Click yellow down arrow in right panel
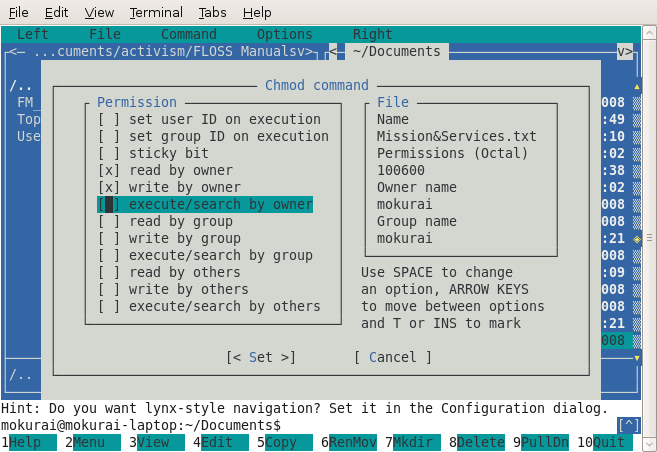 [637, 358]
